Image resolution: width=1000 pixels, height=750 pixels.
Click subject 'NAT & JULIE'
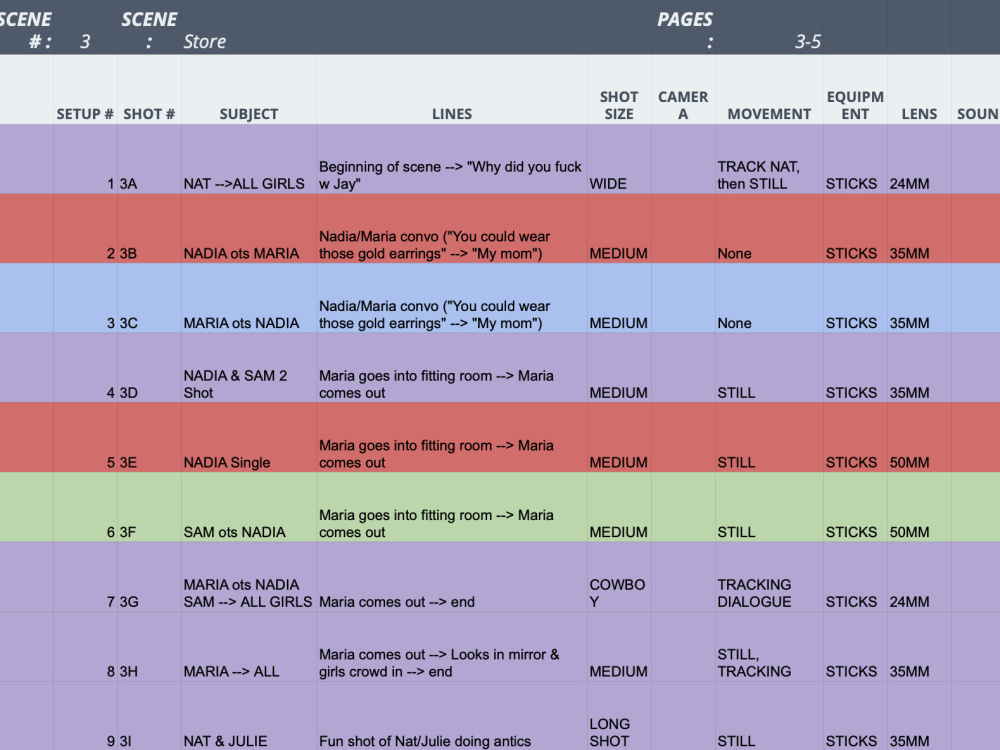pos(249,716)
